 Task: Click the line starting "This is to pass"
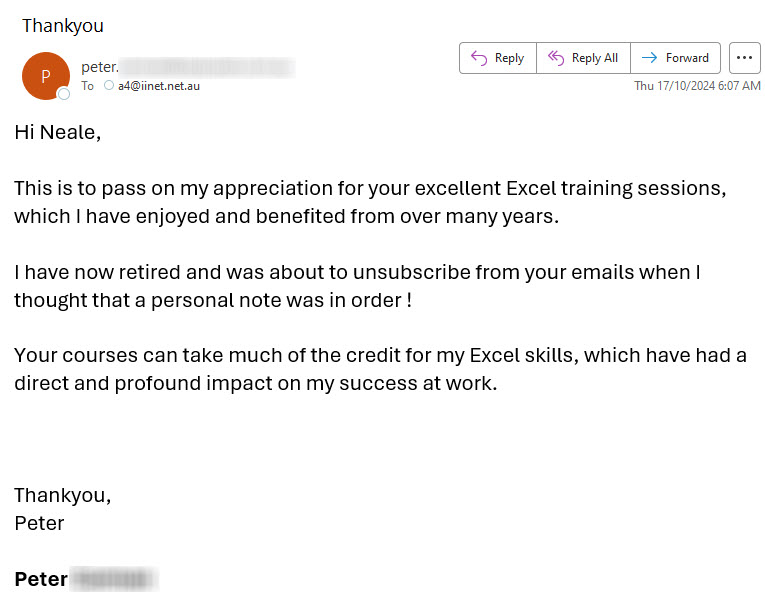click(370, 188)
